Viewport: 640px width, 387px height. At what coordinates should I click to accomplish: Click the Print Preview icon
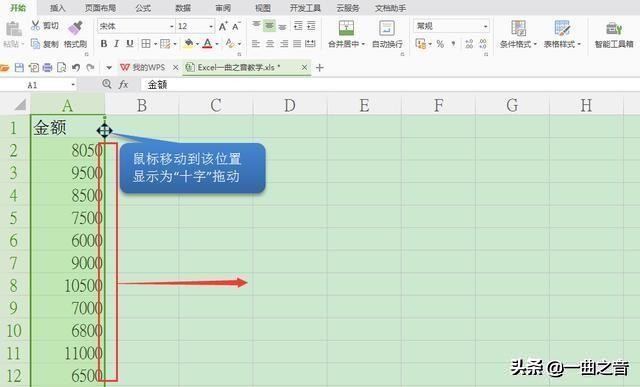pyautogui.click(x=61, y=67)
